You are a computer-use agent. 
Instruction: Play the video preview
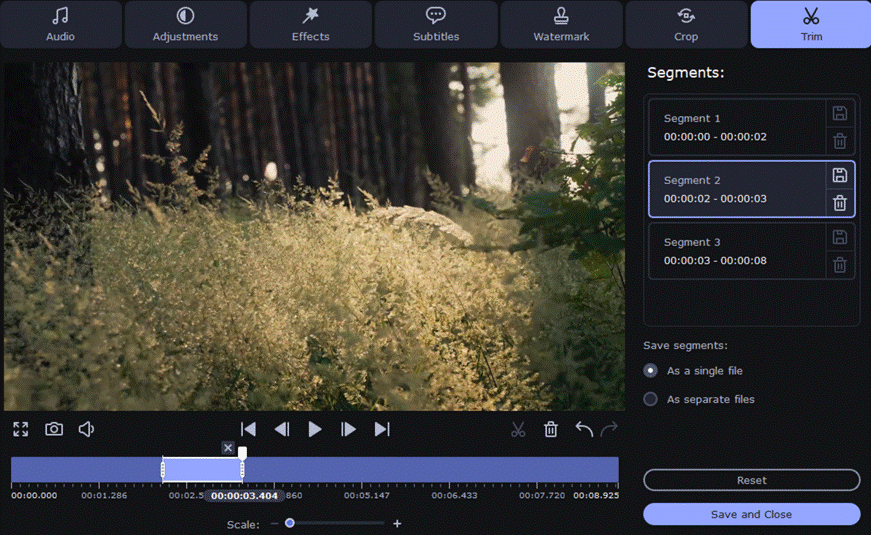tap(315, 429)
